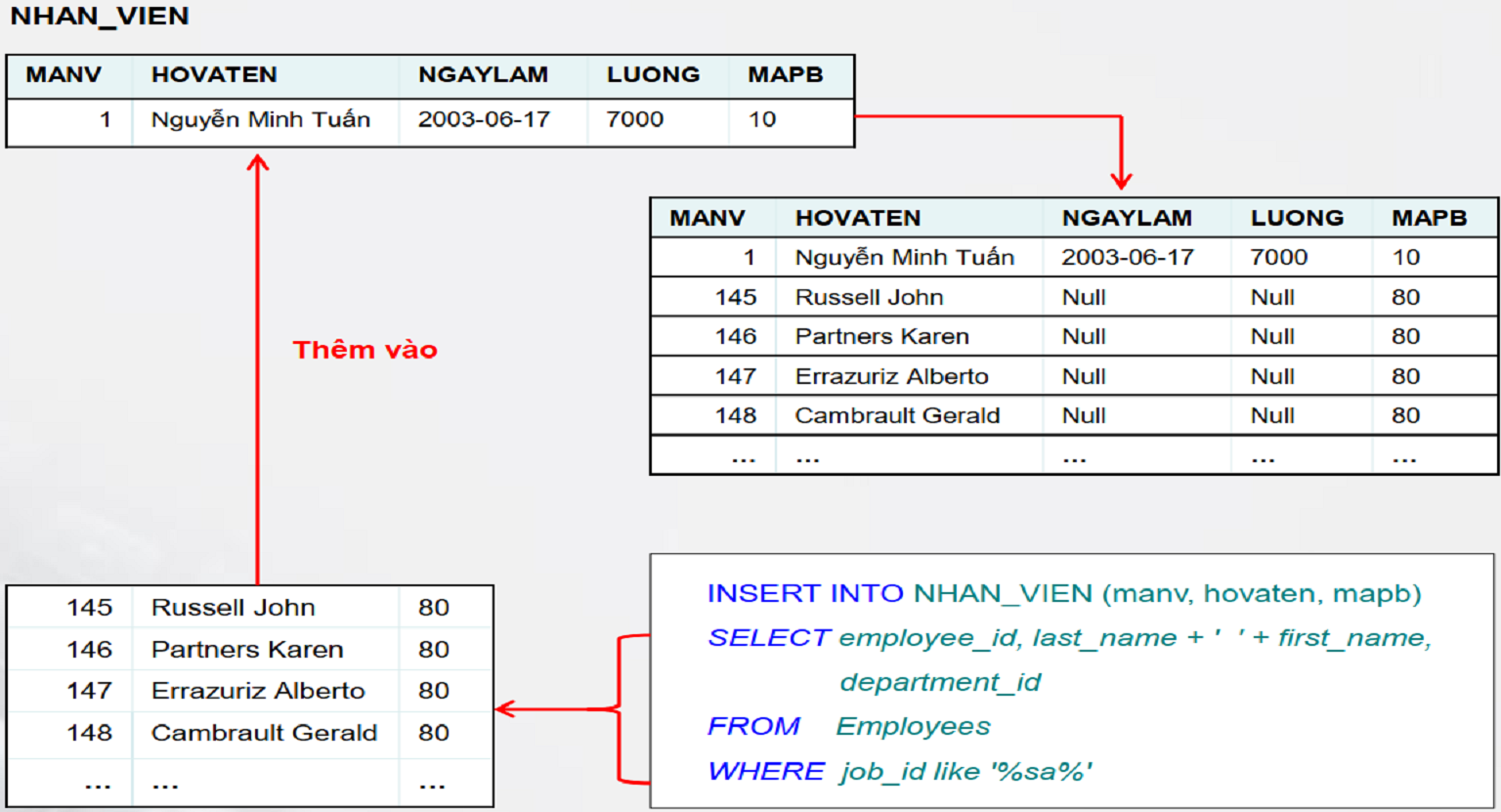This screenshot has width=1501, height=812.
Task: Click the Errazuriz Alberto entry
Action: tap(890, 375)
